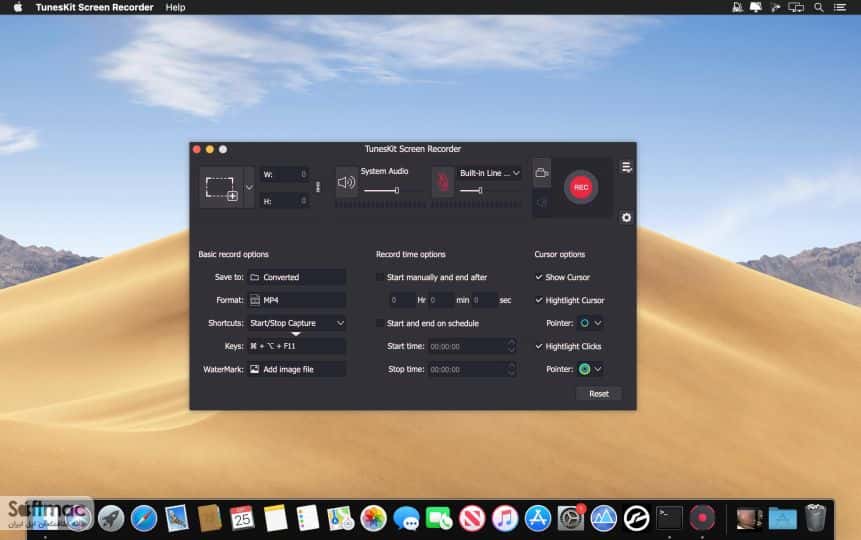
Task: Open the Format MP4 selector
Action: [297, 300]
